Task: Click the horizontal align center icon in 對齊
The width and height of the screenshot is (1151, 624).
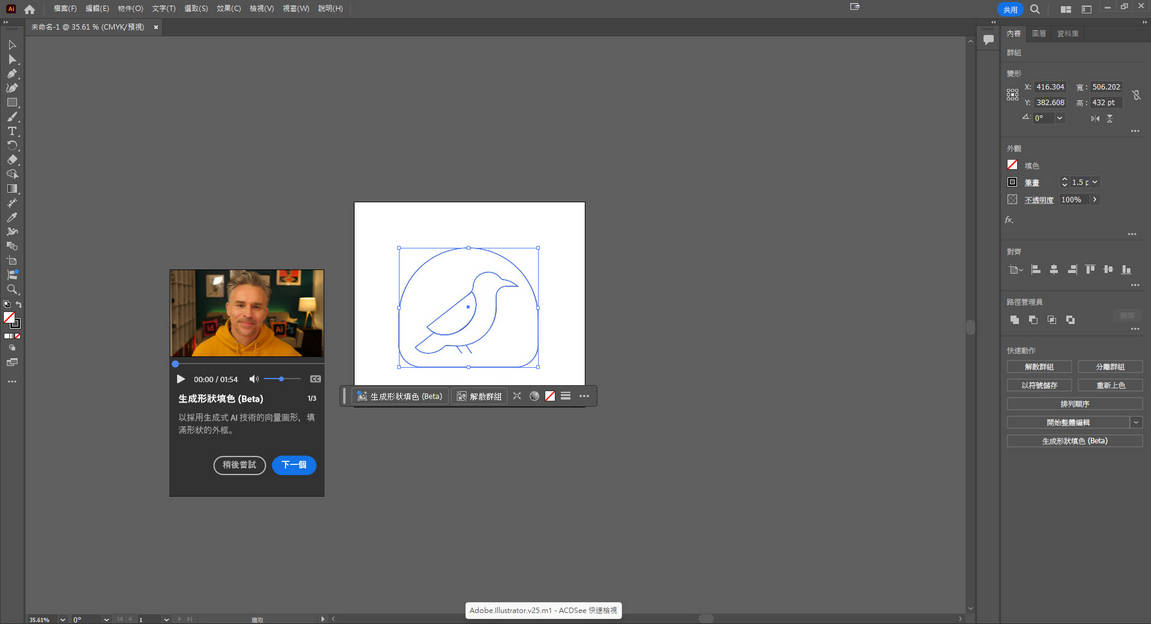Action: coord(1055,270)
